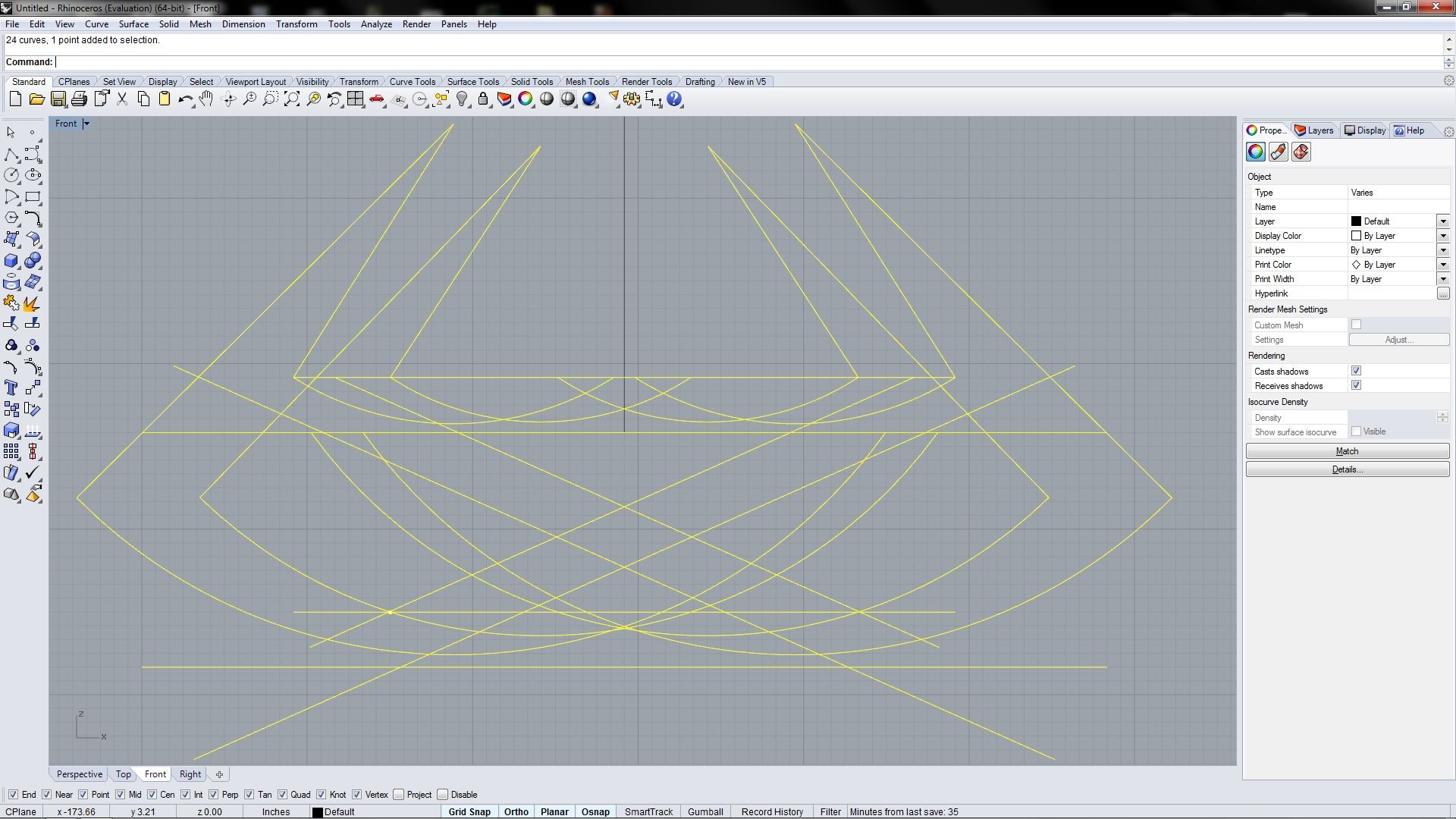
Task: Click the Save file icon
Action: [x=58, y=99]
